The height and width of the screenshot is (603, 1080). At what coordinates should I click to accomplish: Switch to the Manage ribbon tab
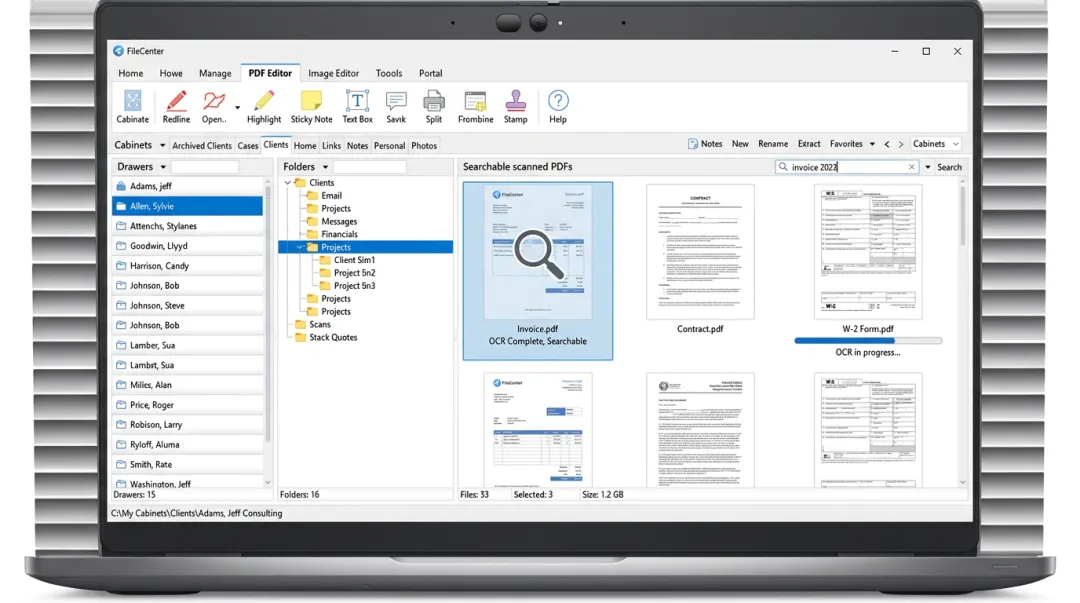(x=215, y=73)
